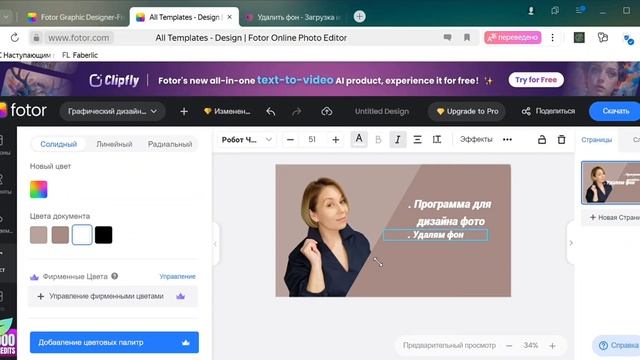This screenshot has height=360, width=640.
Task: Toggle italic formatting I
Action: [x=398, y=140]
